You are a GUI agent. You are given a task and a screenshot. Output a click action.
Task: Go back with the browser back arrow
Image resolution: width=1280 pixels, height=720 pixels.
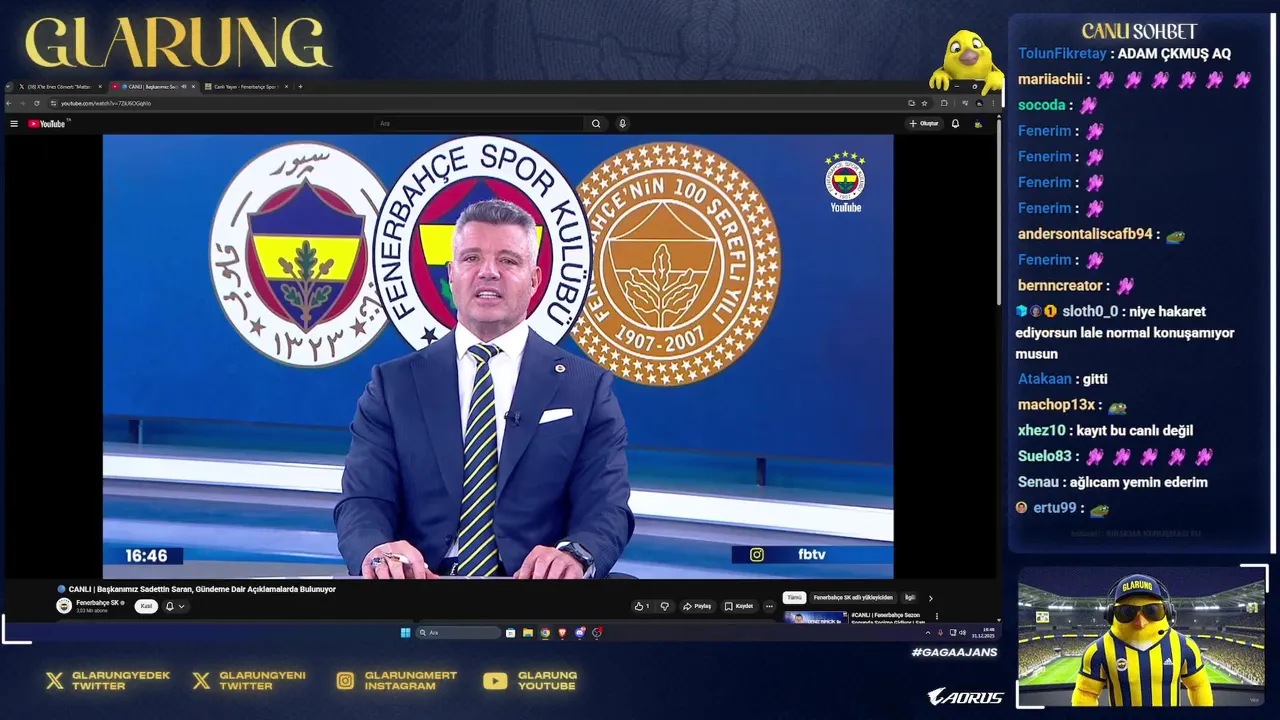[x=9, y=103]
